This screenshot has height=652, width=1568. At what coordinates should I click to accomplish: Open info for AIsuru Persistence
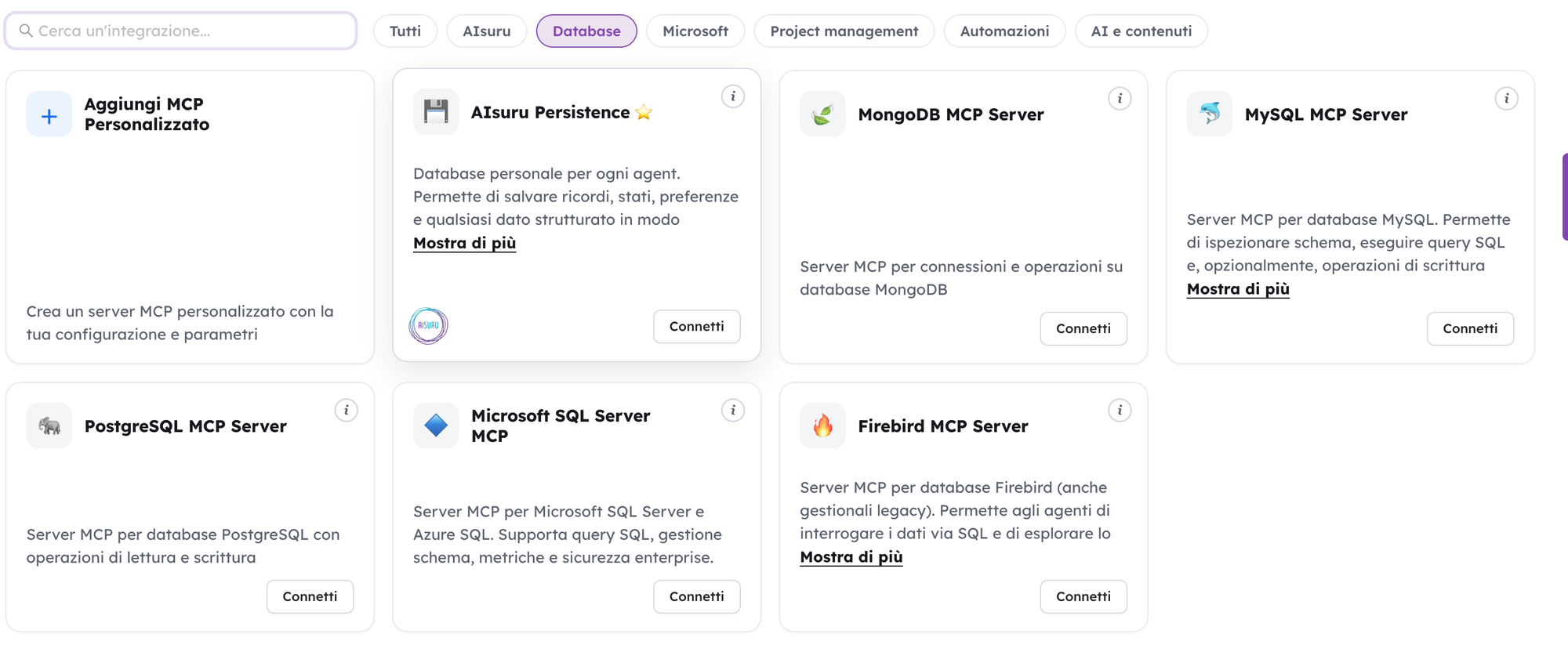[x=733, y=96]
